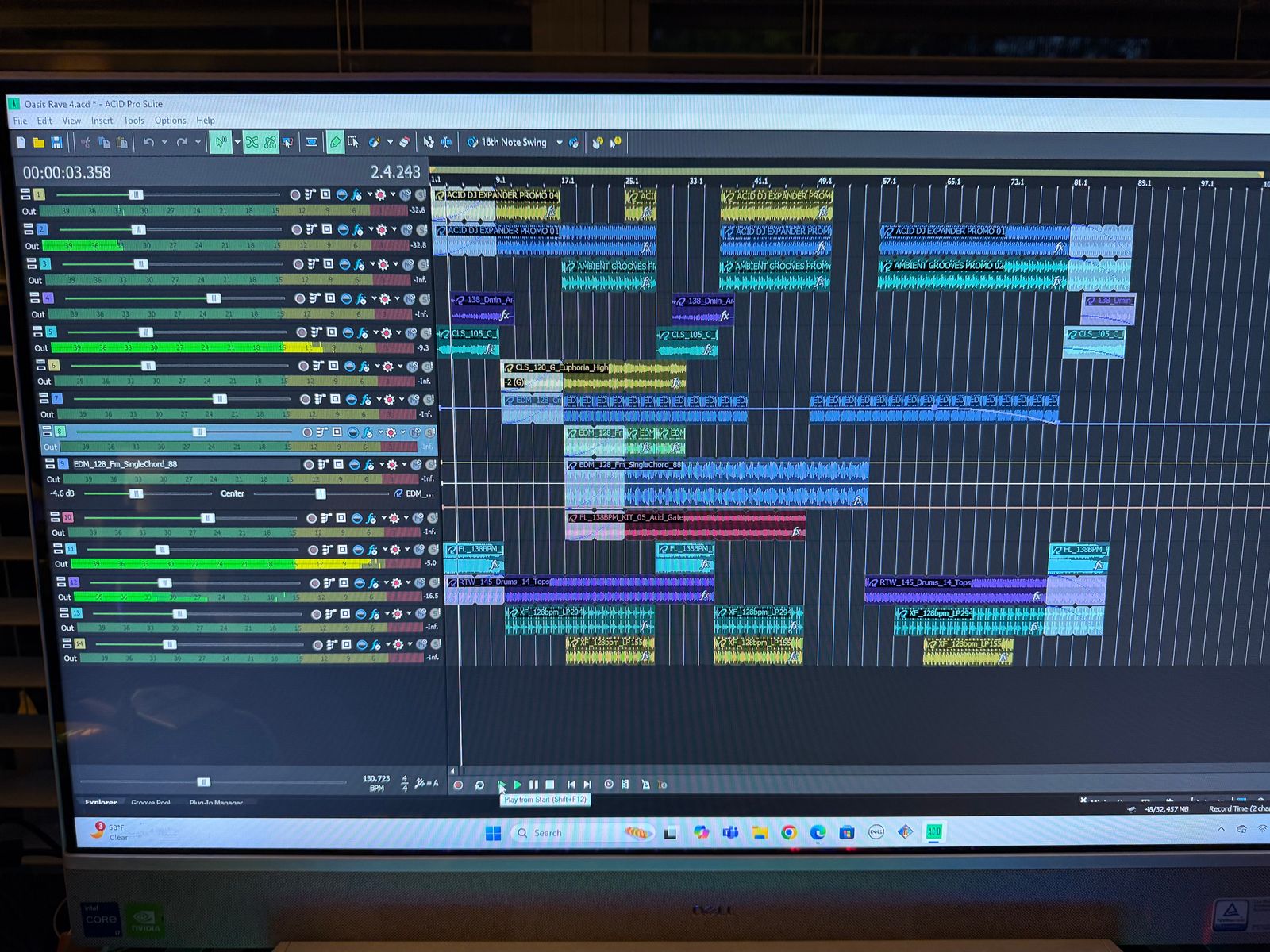
Task: Select the Draw (pencil) tool
Action: pyautogui.click(x=335, y=142)
